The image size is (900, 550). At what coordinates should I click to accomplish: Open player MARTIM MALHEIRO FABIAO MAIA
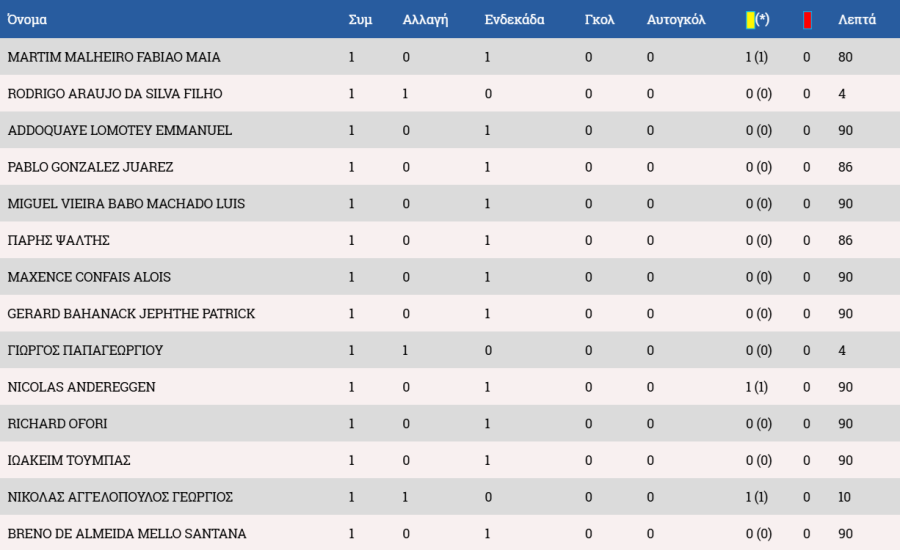(114, 57)
